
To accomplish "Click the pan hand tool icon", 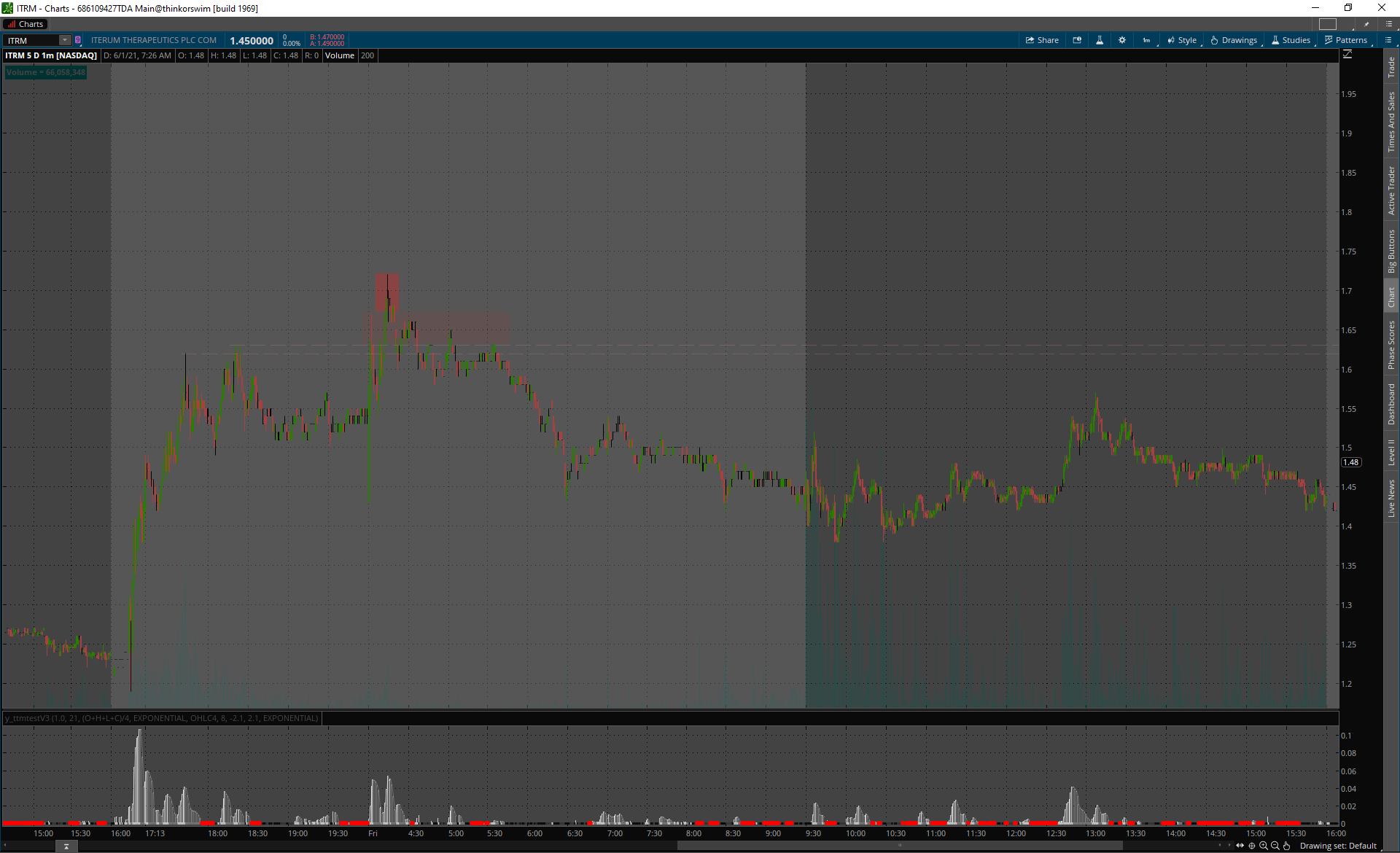I will tap(1287, 846).
